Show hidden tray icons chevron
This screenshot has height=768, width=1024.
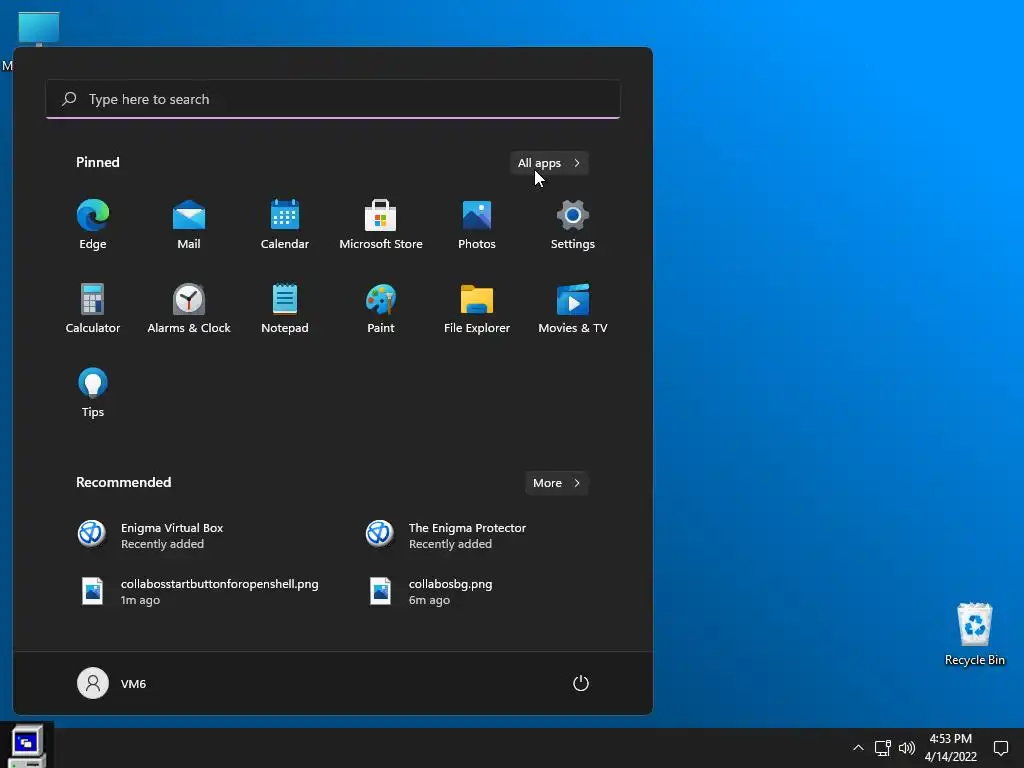pyautogui.click(x=858, y=748)
